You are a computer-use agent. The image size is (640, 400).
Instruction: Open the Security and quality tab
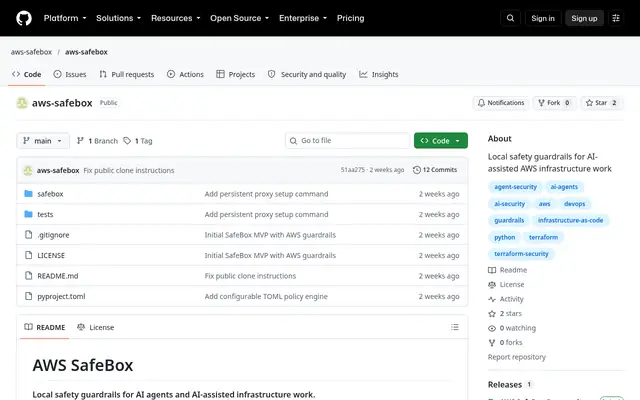(307, 74)
